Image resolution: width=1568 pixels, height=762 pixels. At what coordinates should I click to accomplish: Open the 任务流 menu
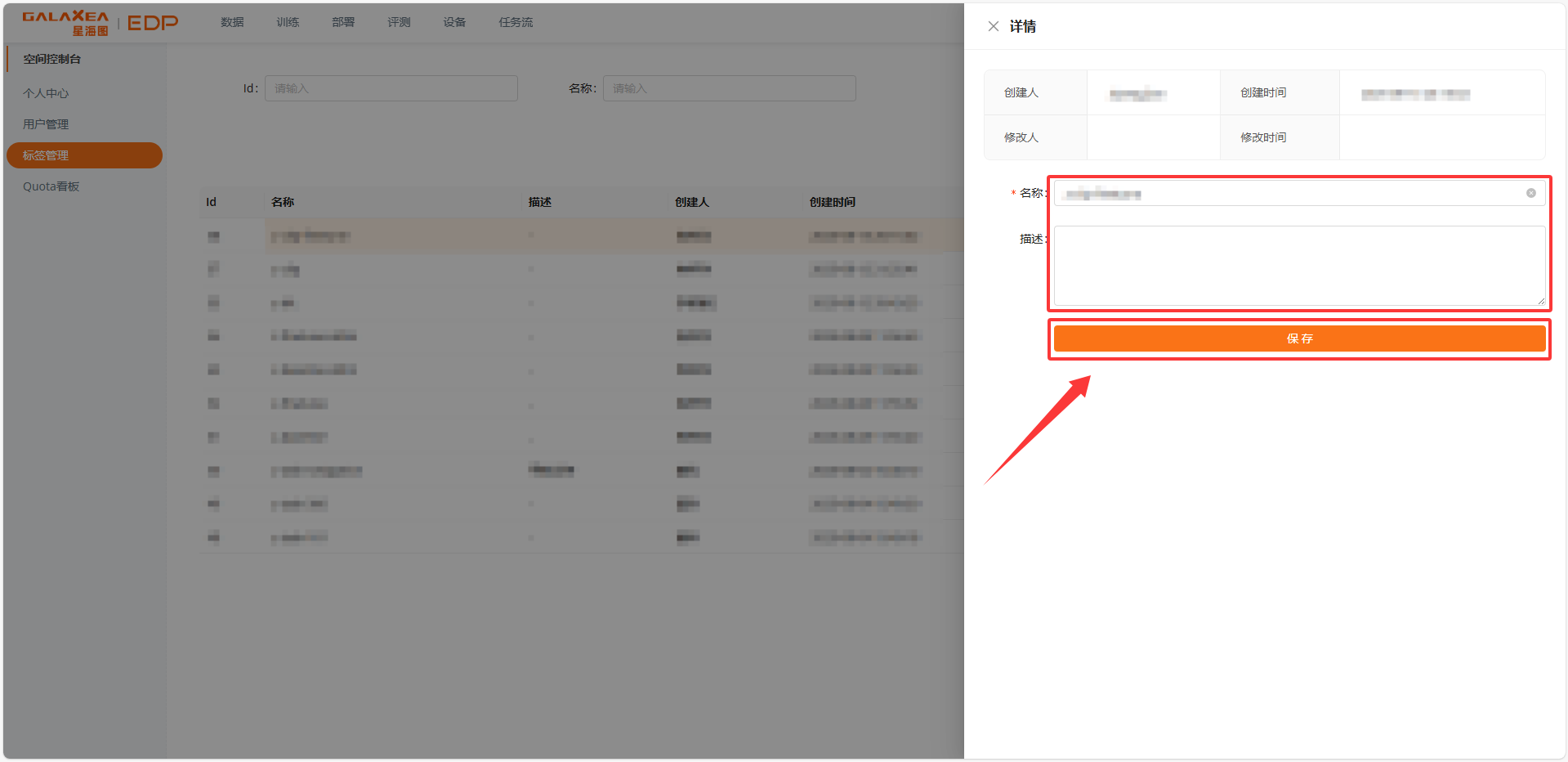515,22
